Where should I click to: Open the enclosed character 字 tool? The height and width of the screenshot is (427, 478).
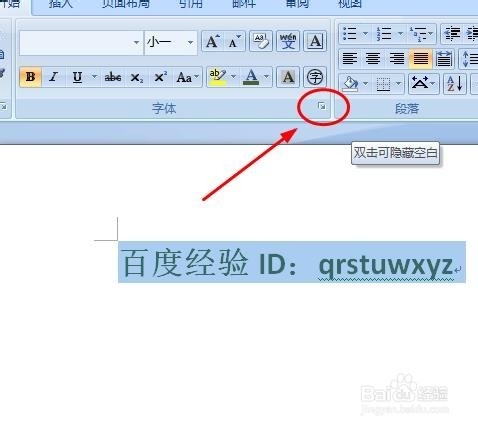(x=315, y=77)
